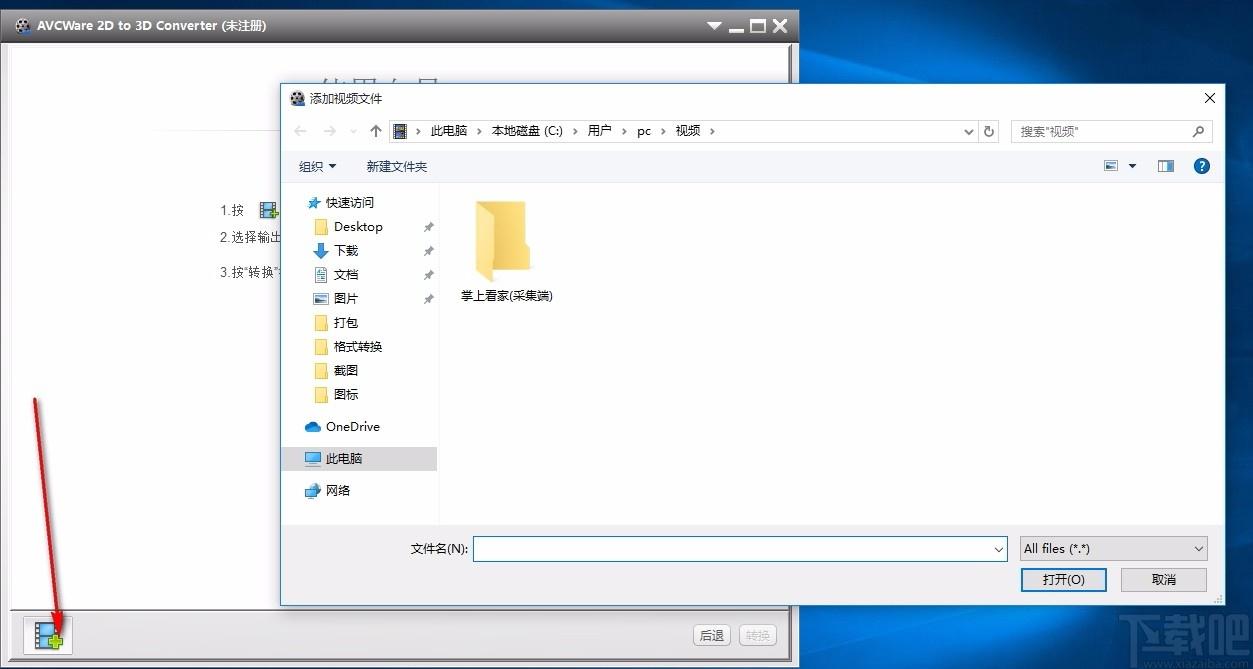Viewport: 1253px width, 669px height.
Task: Select the 掌上看家(采集端) folder
Action: (x=506, y=252)
